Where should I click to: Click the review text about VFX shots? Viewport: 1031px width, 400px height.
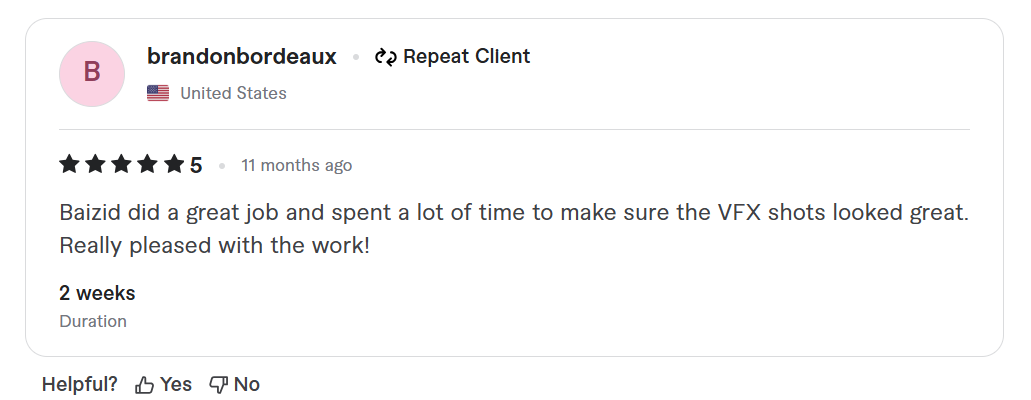point(514,229)
